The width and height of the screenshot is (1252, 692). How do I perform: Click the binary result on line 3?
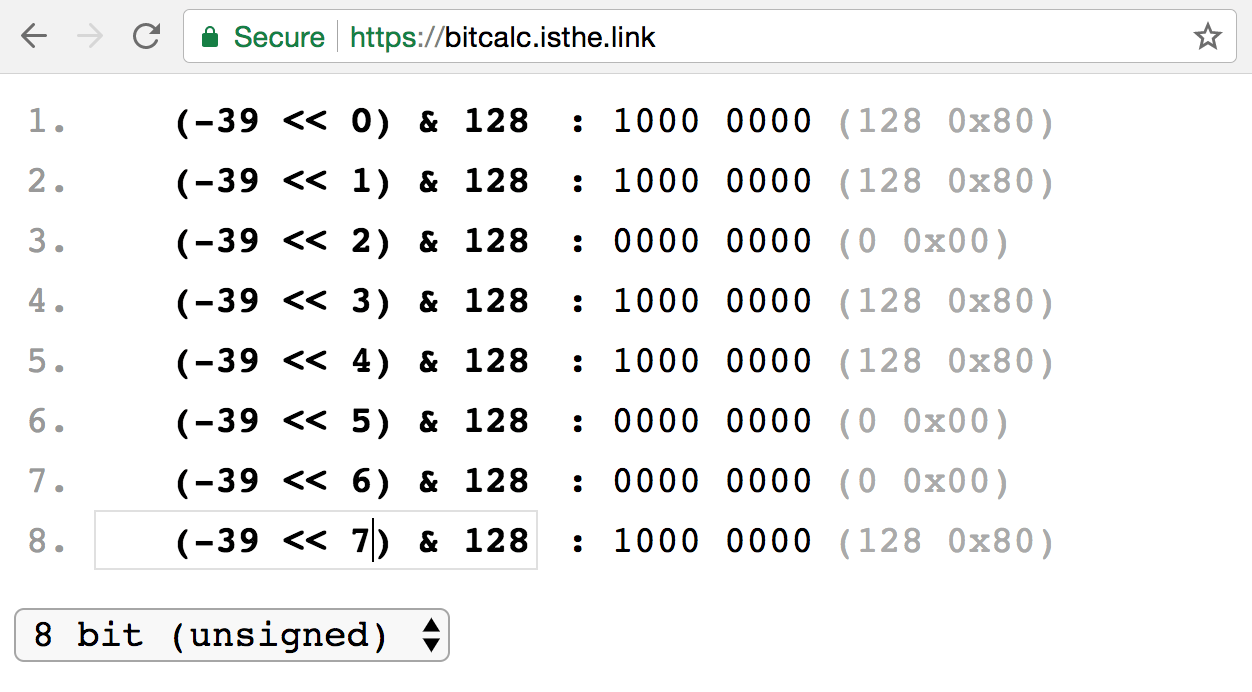tap(712, 241)
